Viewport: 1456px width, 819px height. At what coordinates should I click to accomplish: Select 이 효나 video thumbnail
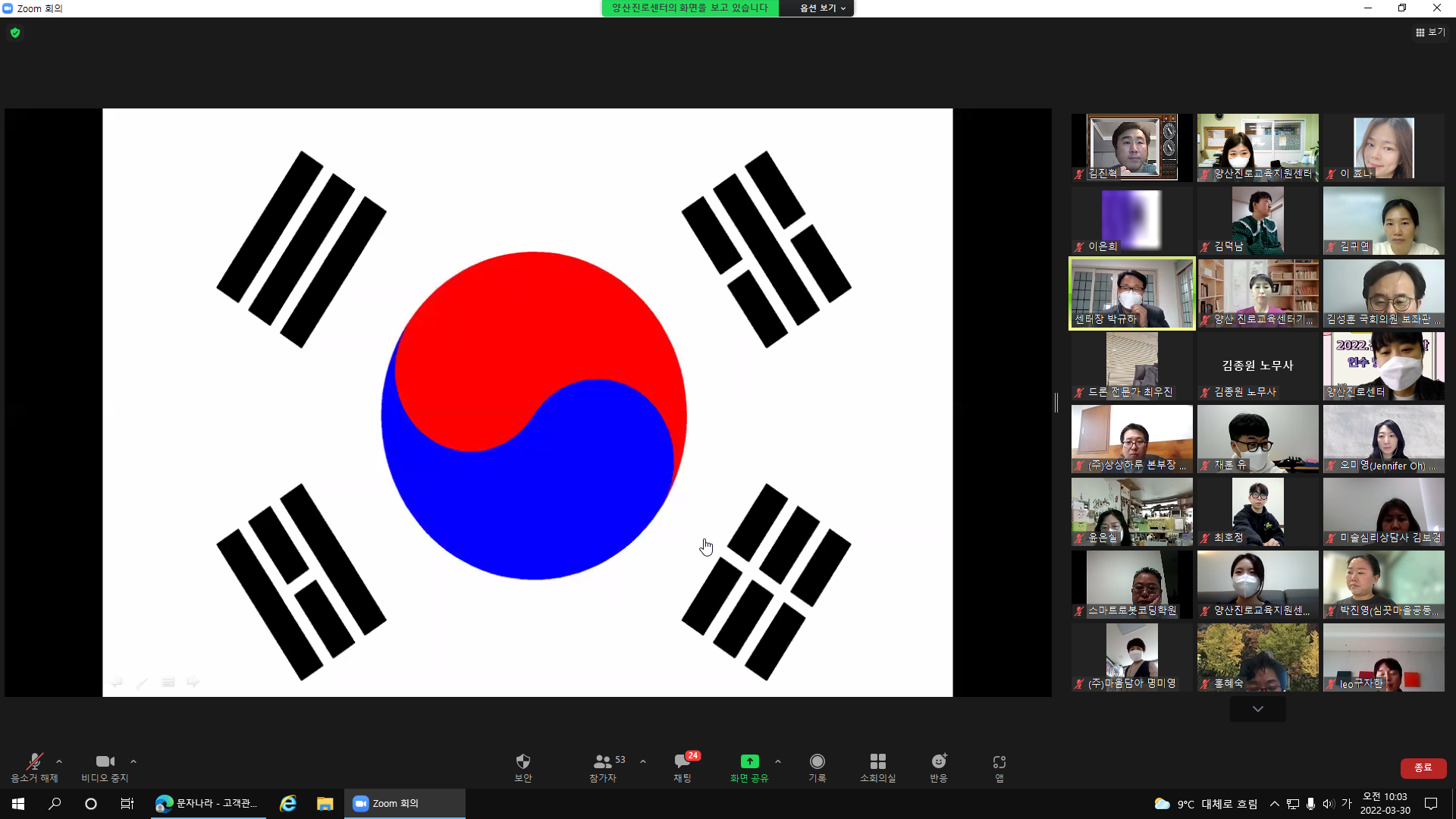[1384, 147]
